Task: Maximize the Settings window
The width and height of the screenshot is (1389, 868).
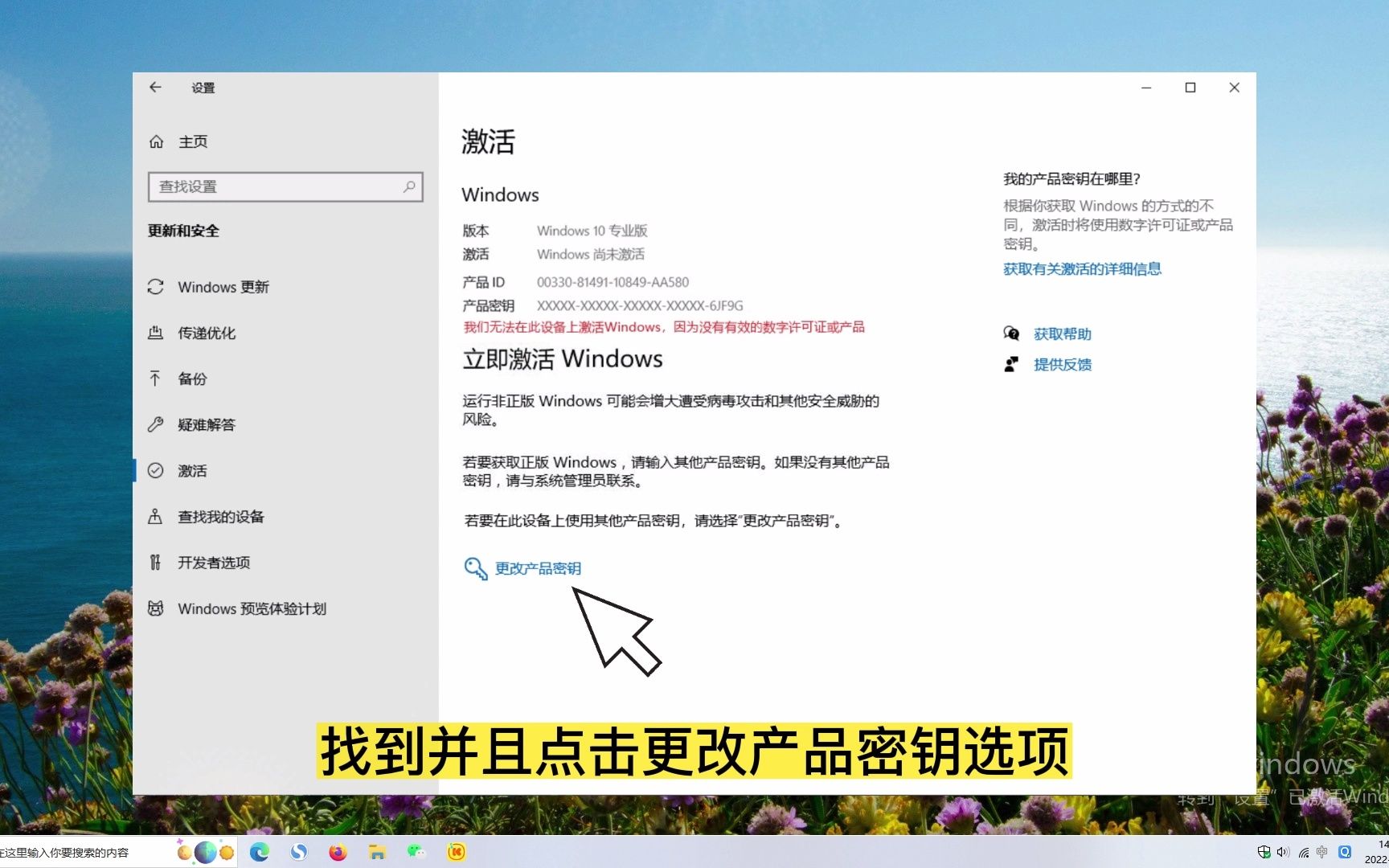Action: [x=1190, y=88]
